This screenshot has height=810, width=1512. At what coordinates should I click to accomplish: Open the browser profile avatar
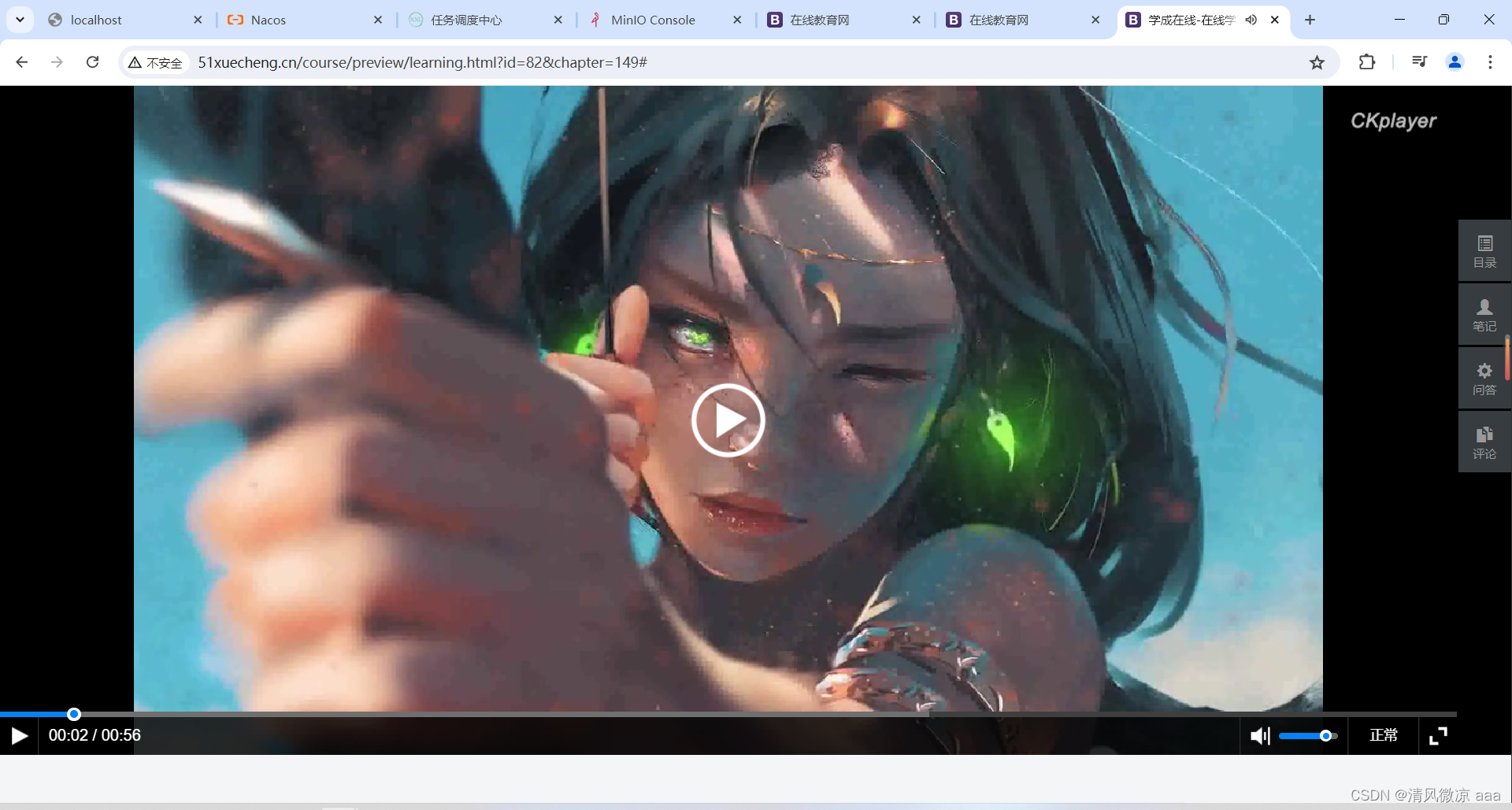[x=1455, y=62]
